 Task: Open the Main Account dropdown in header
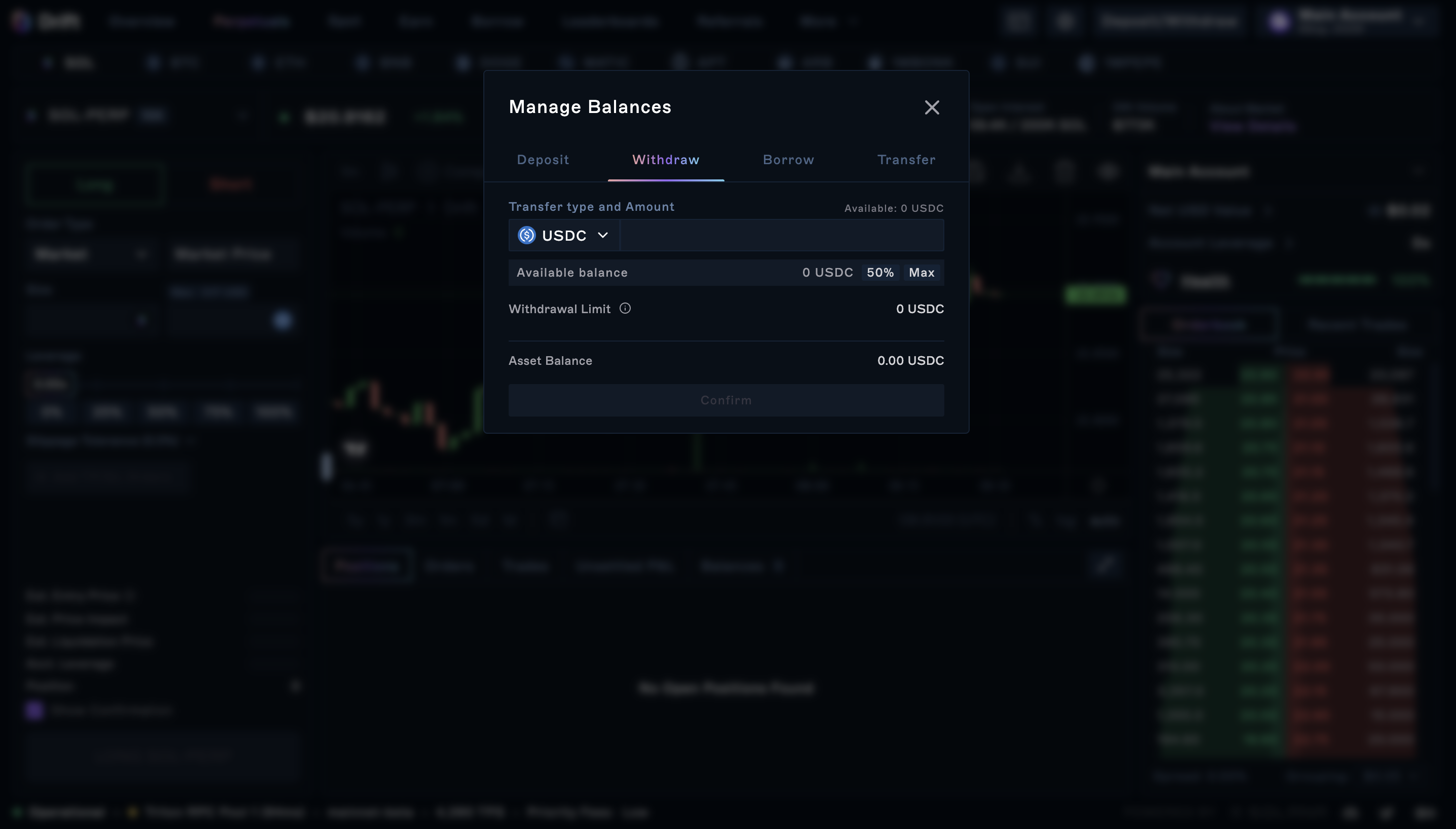point(1349,21)
